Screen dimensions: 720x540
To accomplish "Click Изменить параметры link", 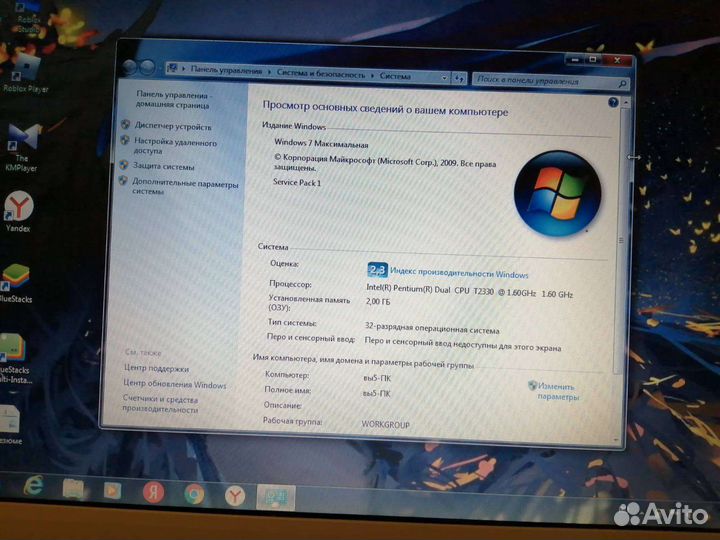I will (x=557, y=391).
